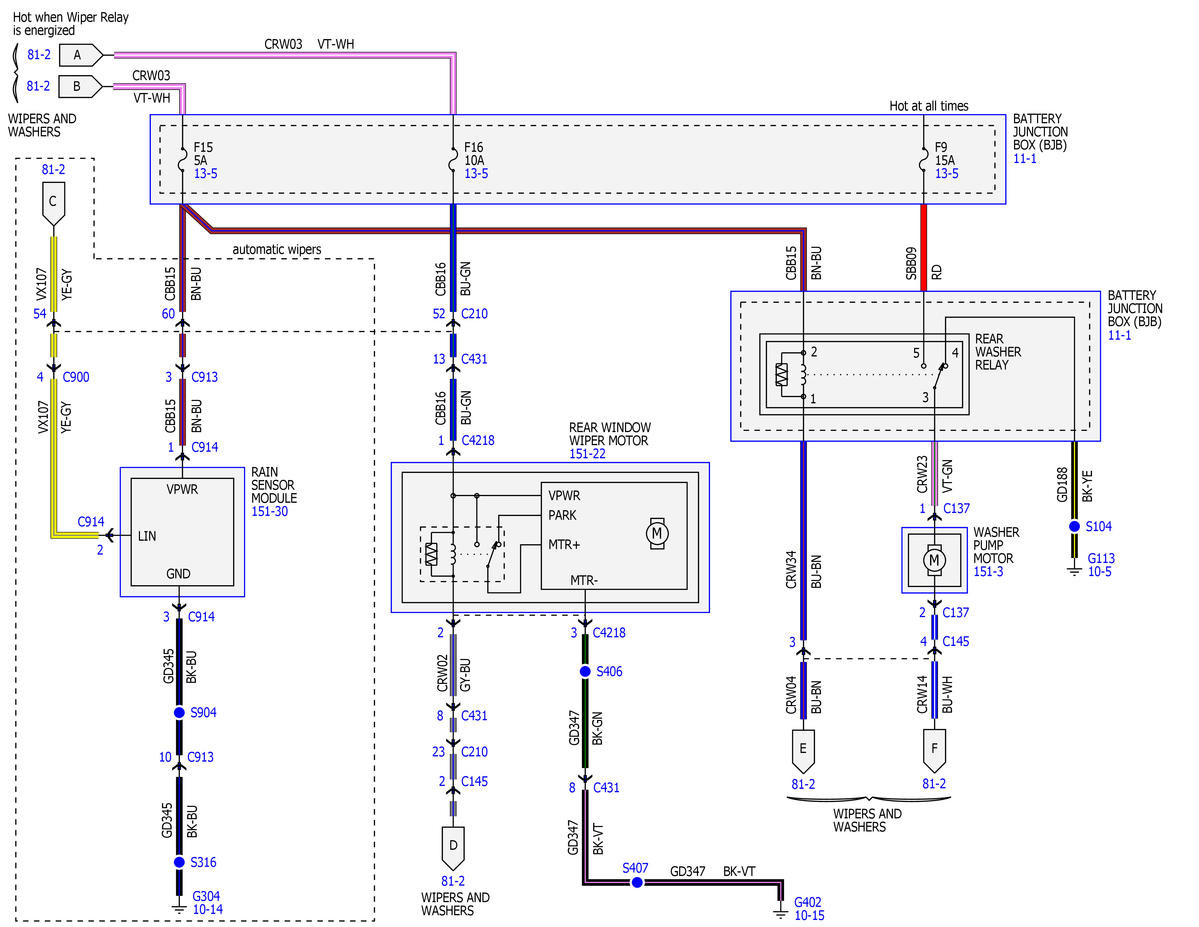
Task: Follow the 151-22 rear wiper motor link
Action: pos(587,454)
